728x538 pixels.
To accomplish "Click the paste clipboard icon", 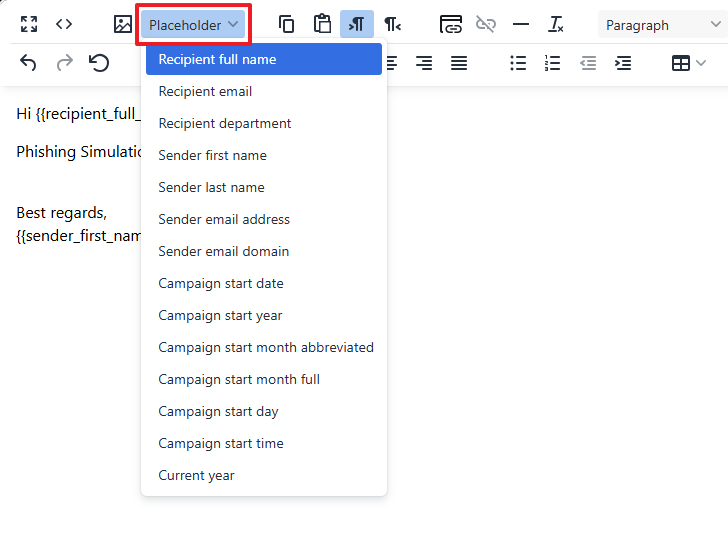I will (x=322, y=24).
